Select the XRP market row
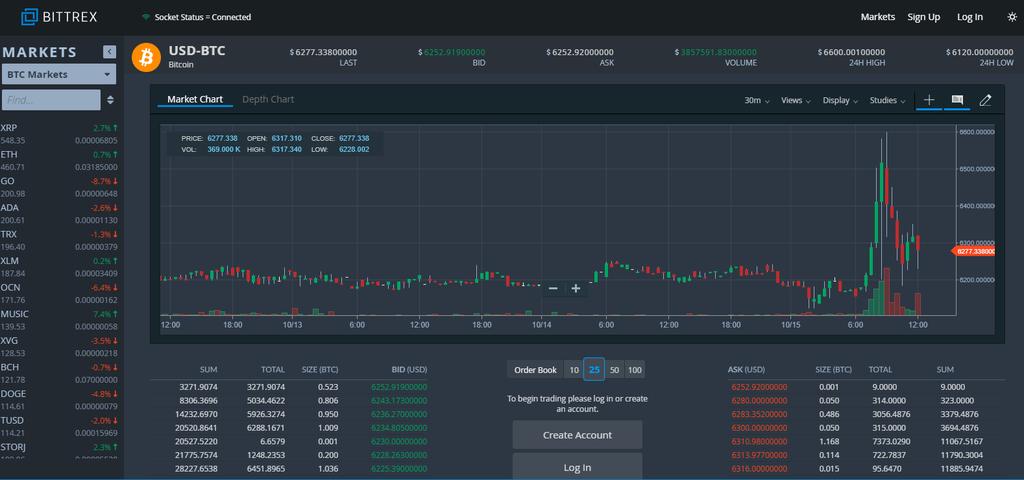 [x=59, y=134]
